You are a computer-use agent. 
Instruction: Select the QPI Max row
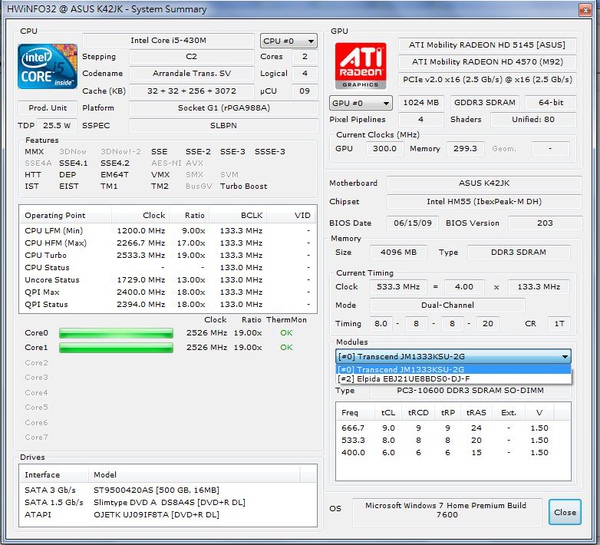click(168, 292)
